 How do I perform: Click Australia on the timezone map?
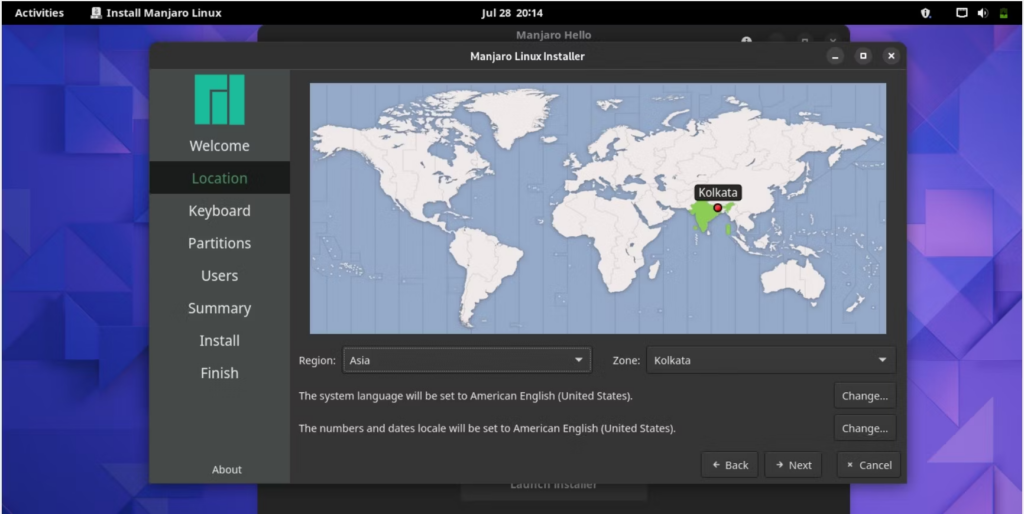click(793, 281)
